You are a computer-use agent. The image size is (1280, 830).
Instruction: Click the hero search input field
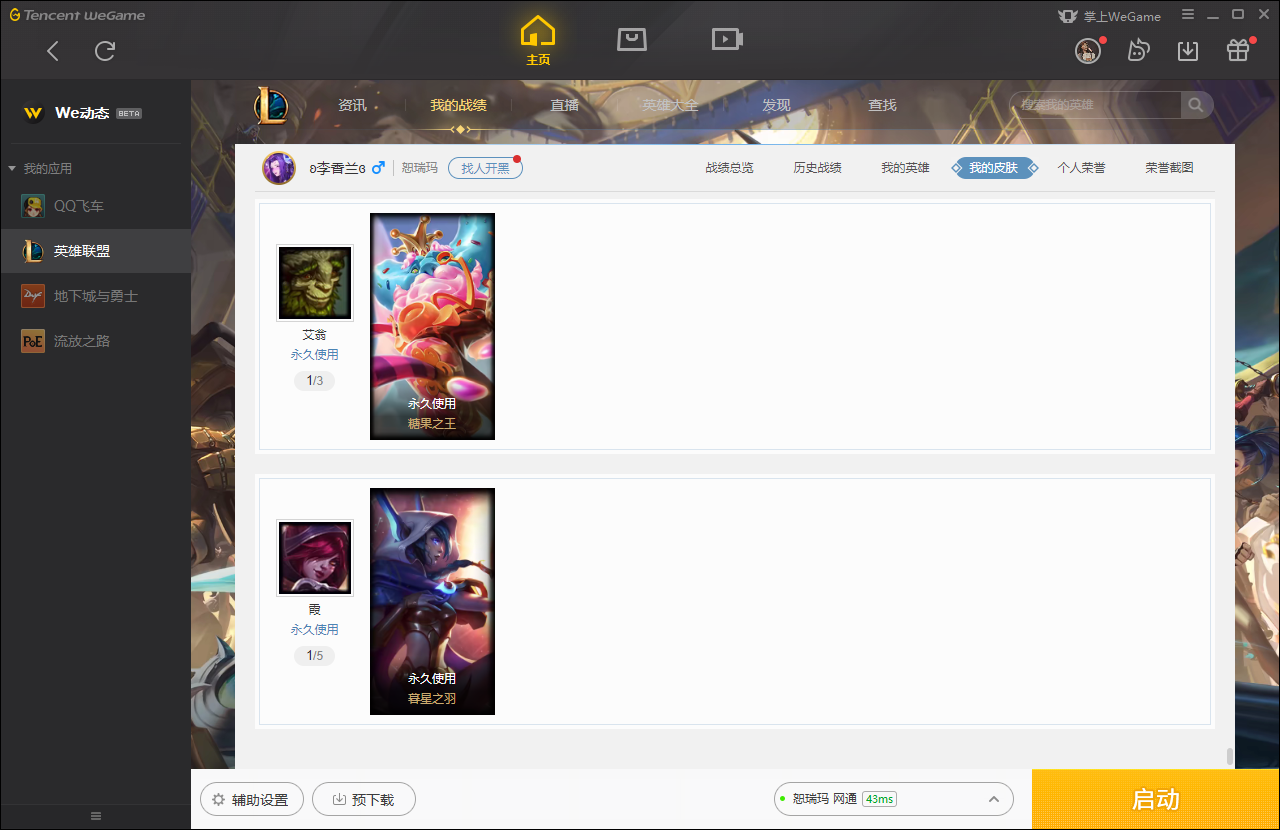(x=1096, y=105)
